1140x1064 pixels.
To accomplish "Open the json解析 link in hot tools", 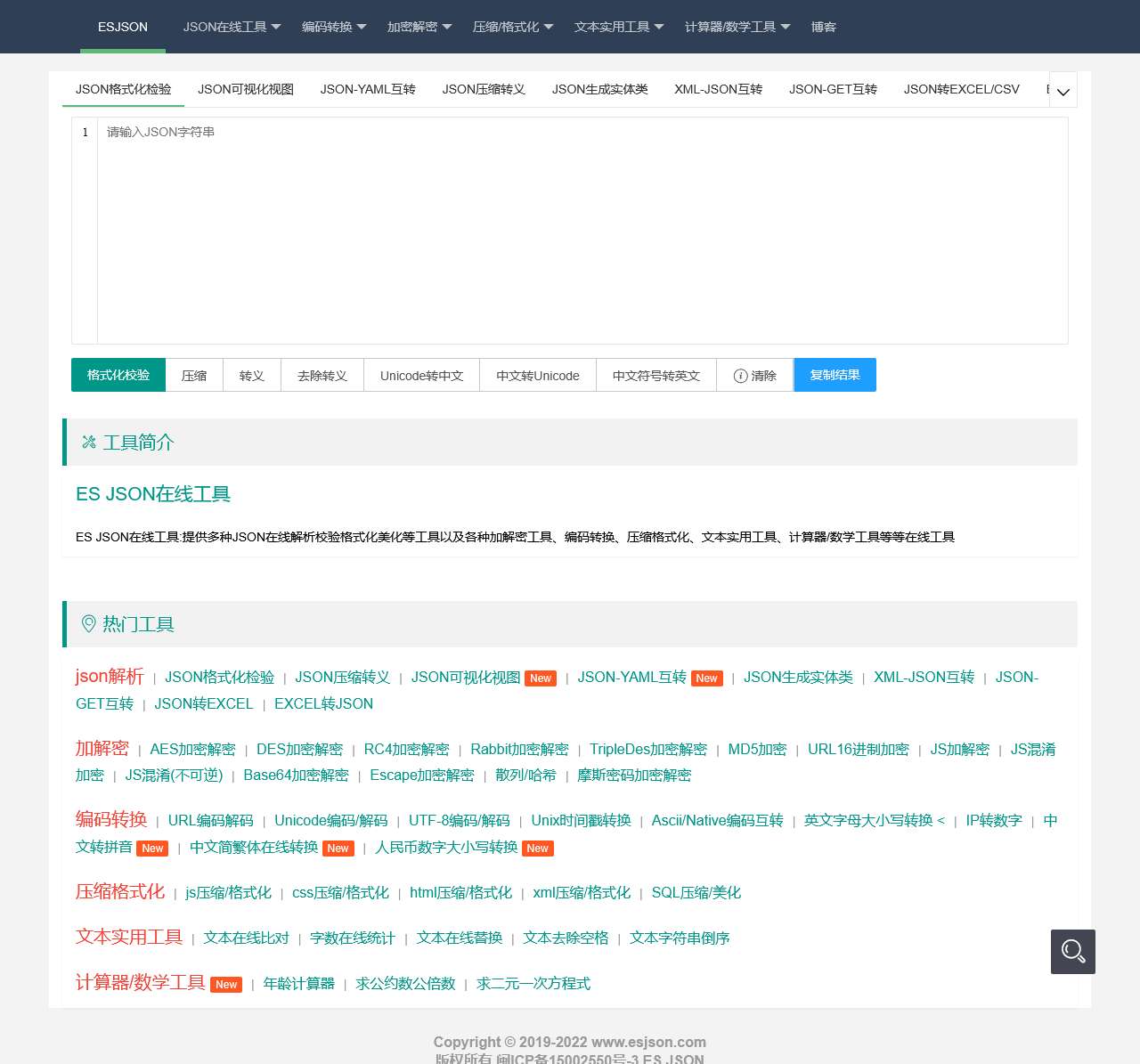I will point(110,677).
